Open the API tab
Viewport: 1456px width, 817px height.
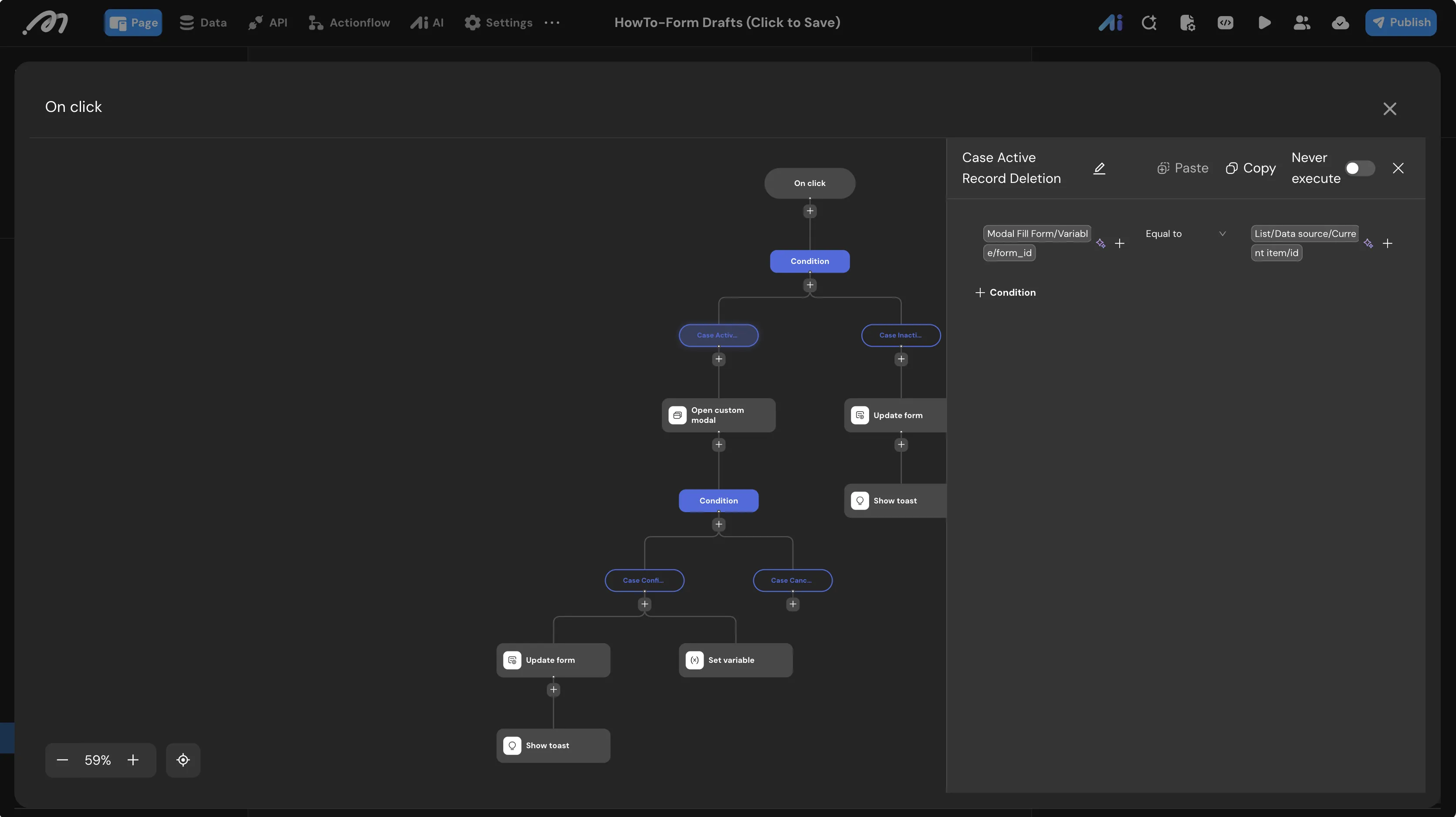268,23
